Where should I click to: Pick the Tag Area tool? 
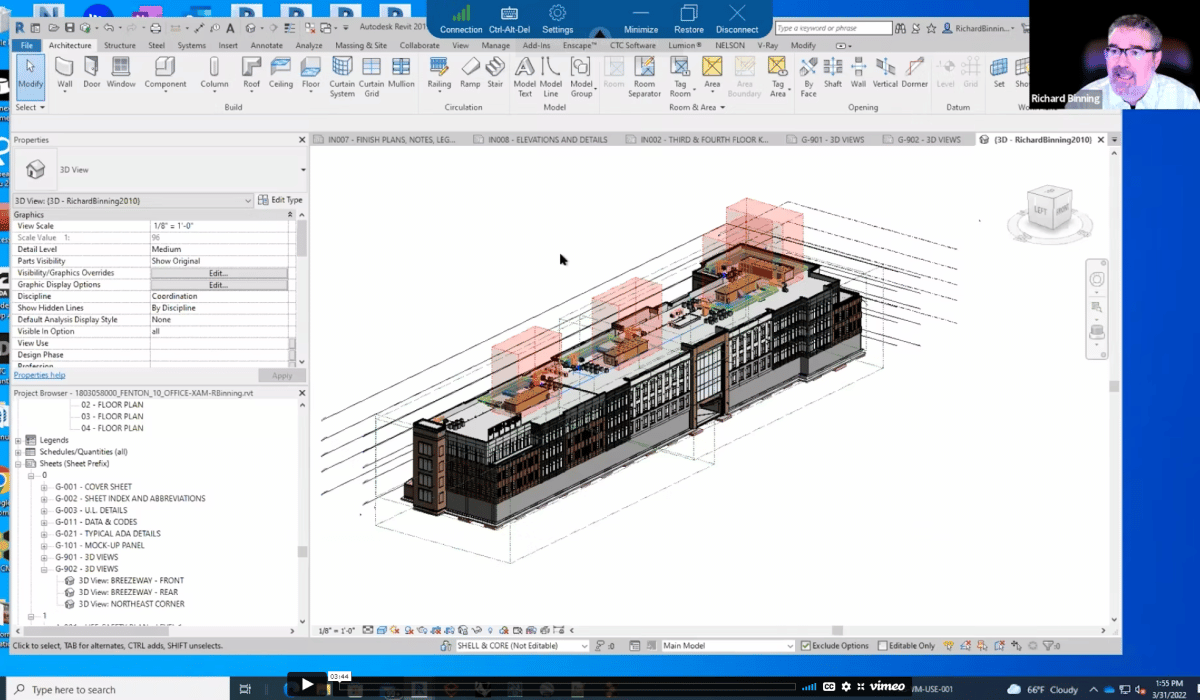pyautogui.click(x=778, y=76)
